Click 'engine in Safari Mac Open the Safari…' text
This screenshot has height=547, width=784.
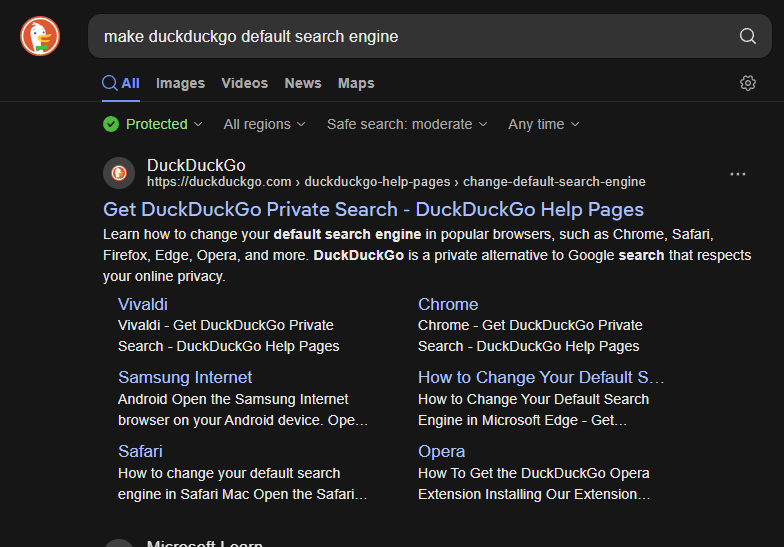point(242,494)
